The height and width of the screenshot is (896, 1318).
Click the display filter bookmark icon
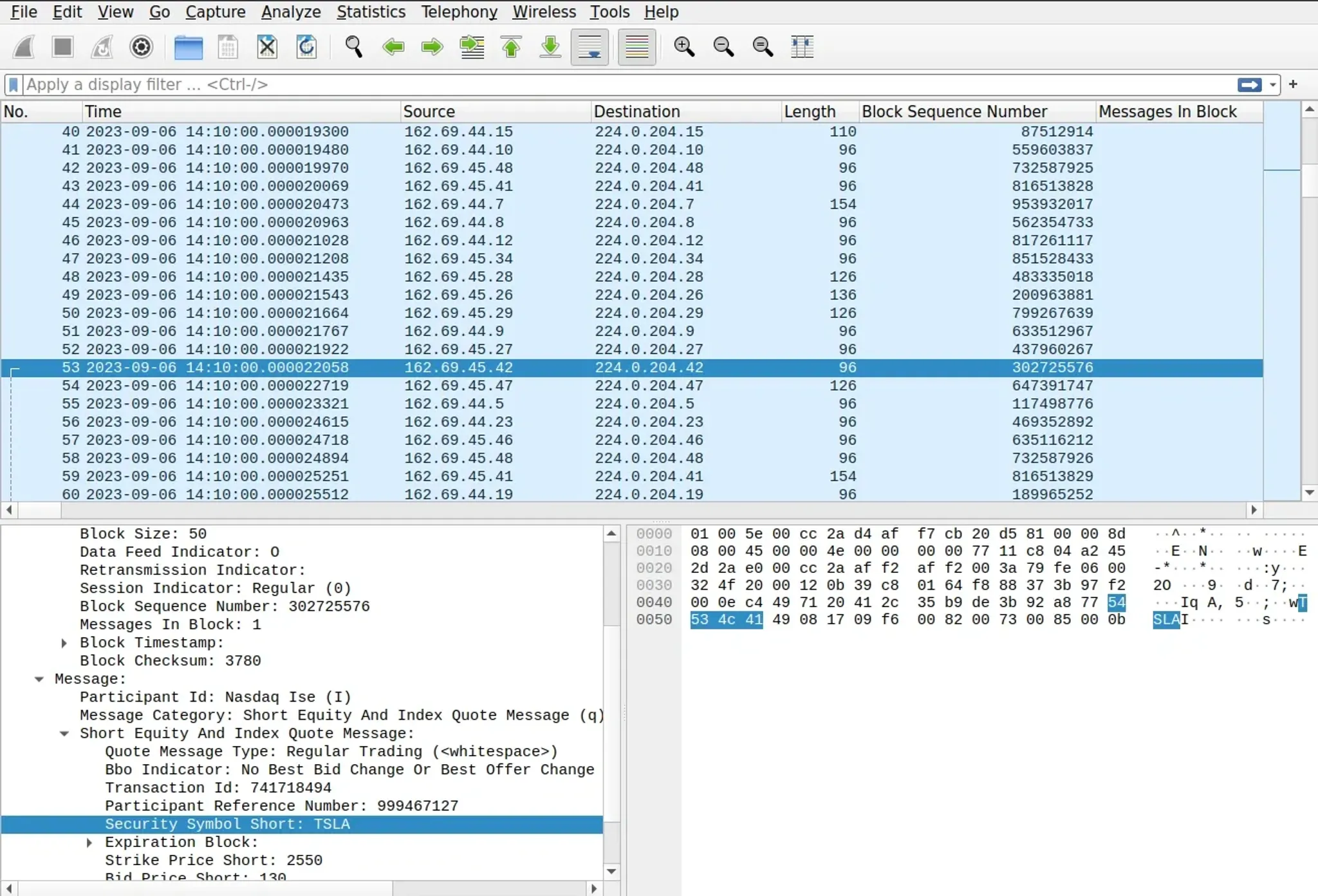14,85
